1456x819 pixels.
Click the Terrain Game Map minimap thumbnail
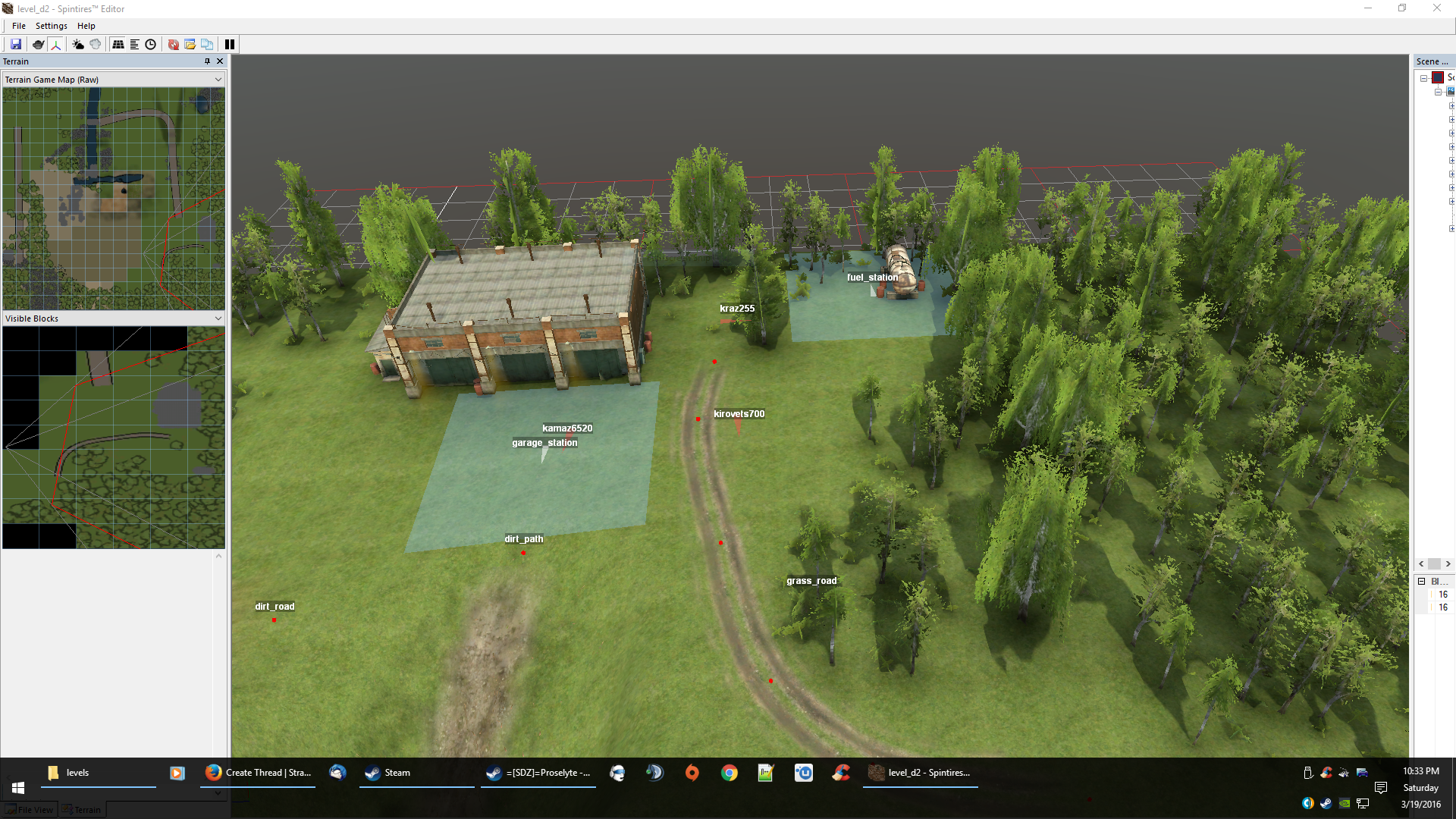(x=114, y=198)
